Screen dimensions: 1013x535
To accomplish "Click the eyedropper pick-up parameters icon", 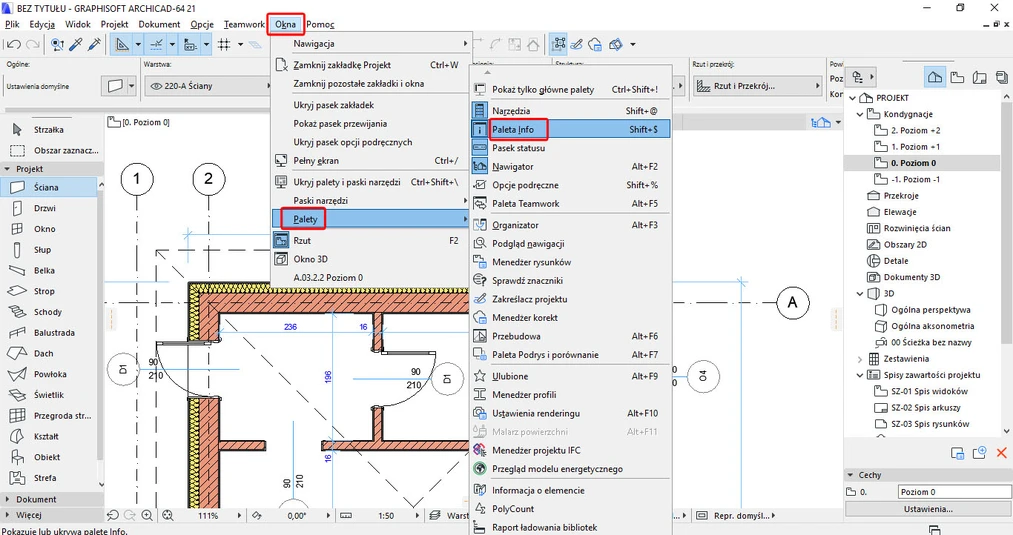I will (76, 45).
